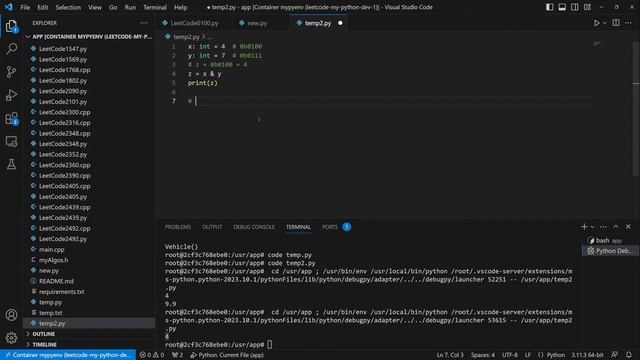Image resolution: width=640 pixels, height=360 pixels.
Task: Open README.md in explorer
Action: tap(56, 281)
